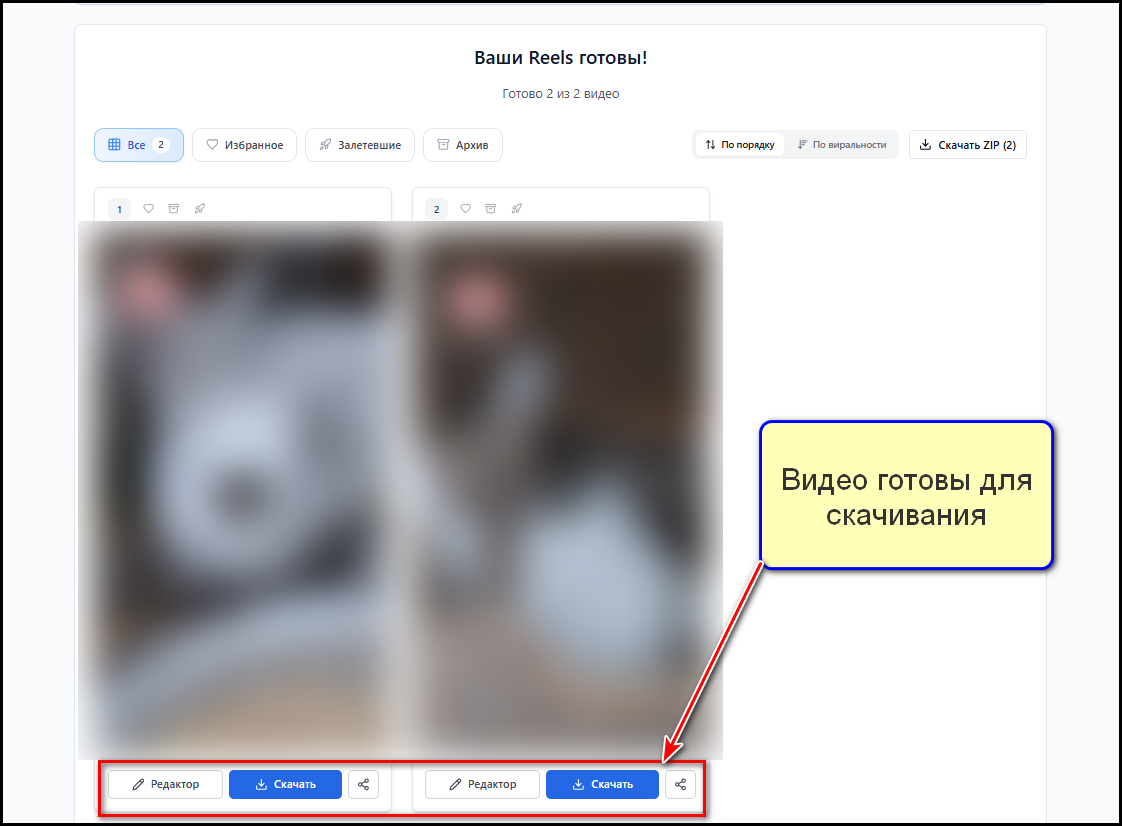1122x826 pixels.
Task: Switch to the Избранное filter tab
Action: click(244, 145)
